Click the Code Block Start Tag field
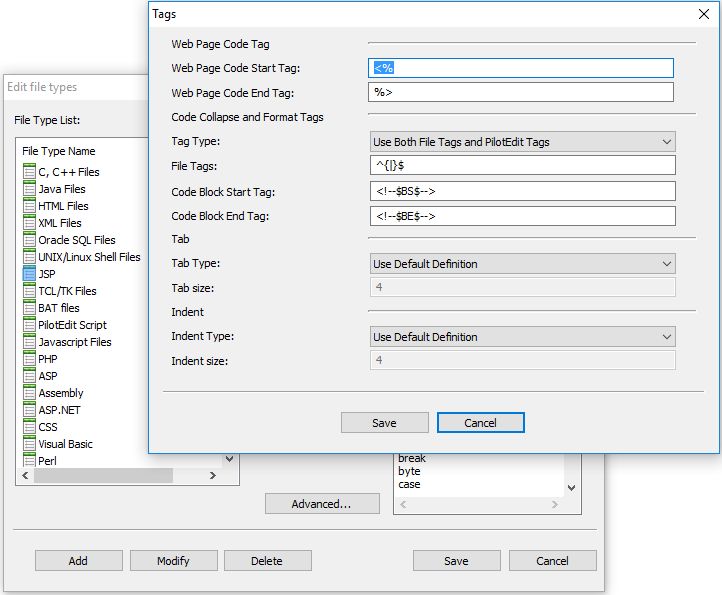 click(x=523, y=191)
